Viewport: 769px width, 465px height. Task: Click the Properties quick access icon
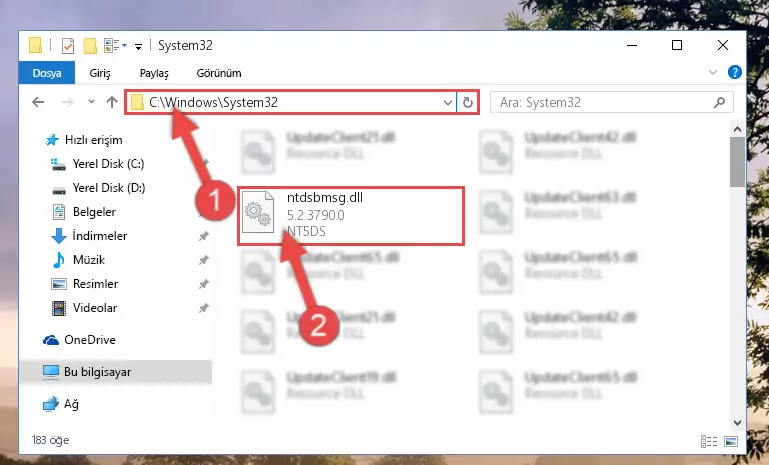coord(68,46)
